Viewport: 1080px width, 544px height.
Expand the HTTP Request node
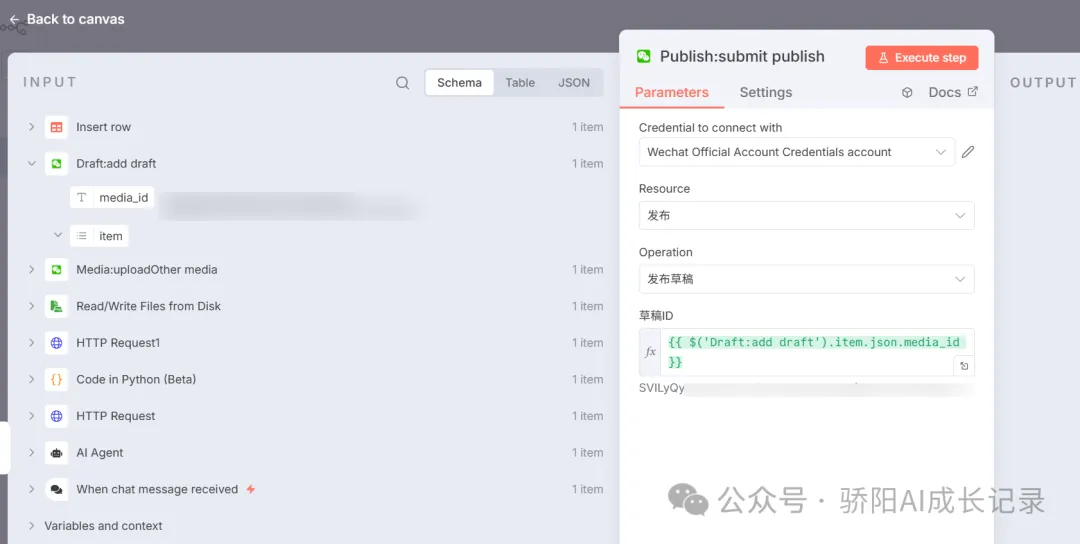(31, 415)
